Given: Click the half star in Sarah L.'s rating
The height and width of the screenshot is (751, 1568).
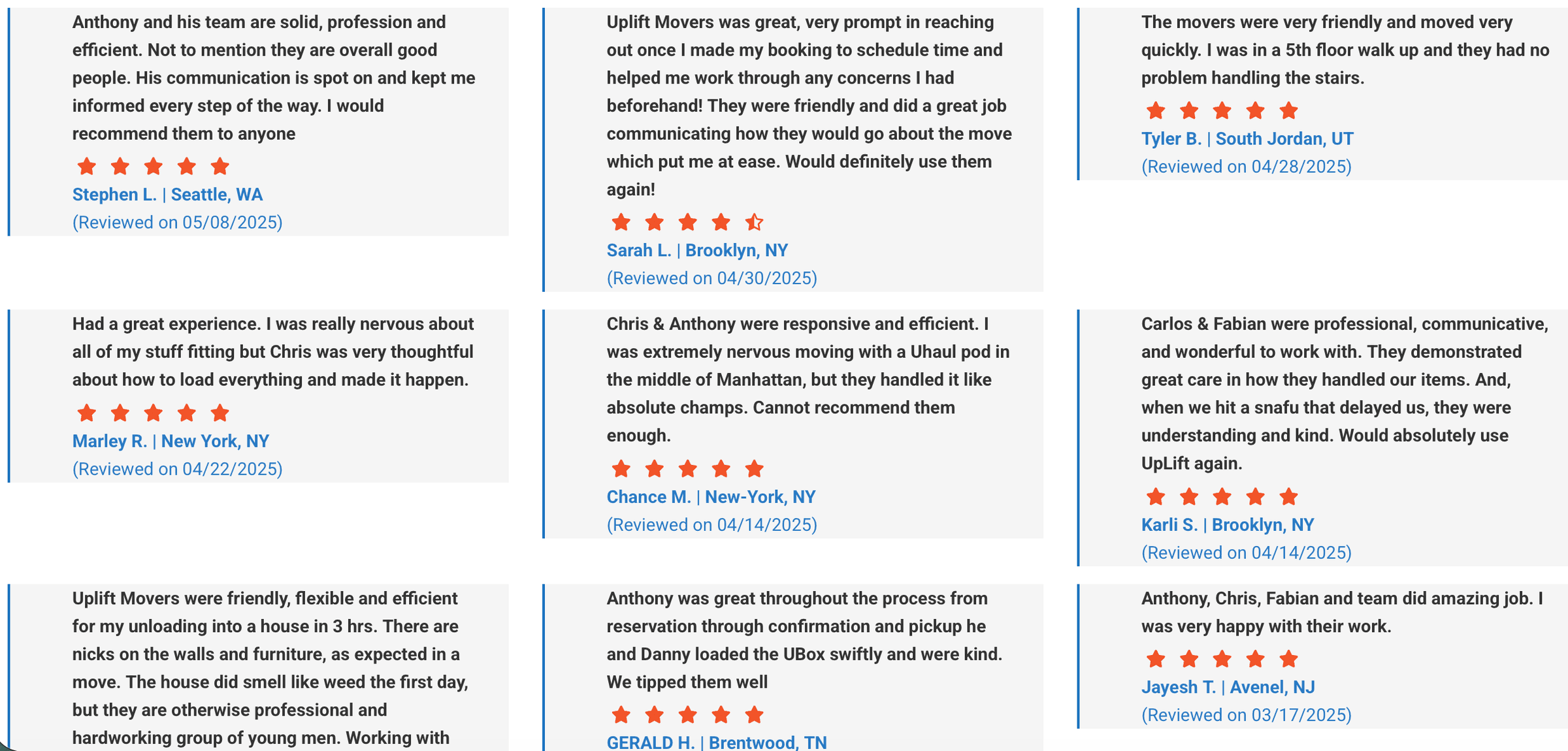Looking at the screenshot, I should (x=754, y=223).
